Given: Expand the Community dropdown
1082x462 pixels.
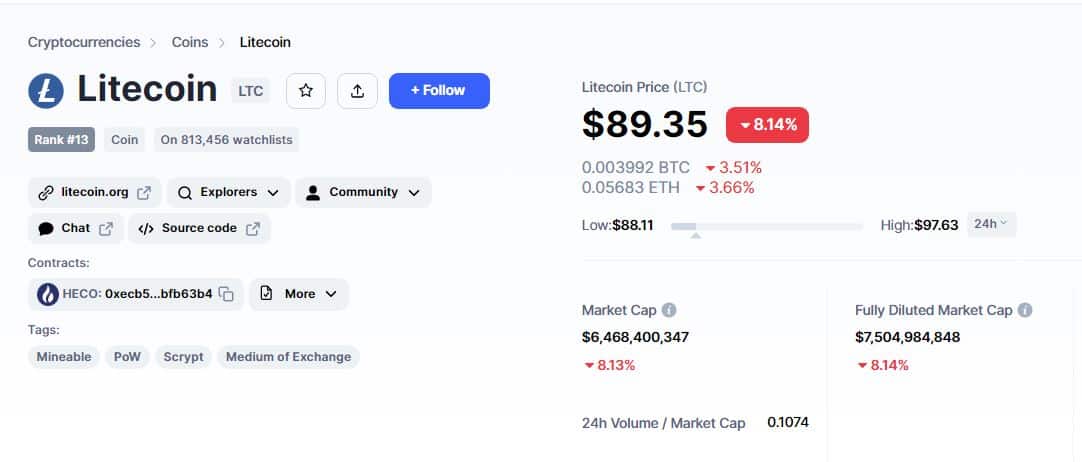Looking at the screenshot, I should click(x=363, y=192).
